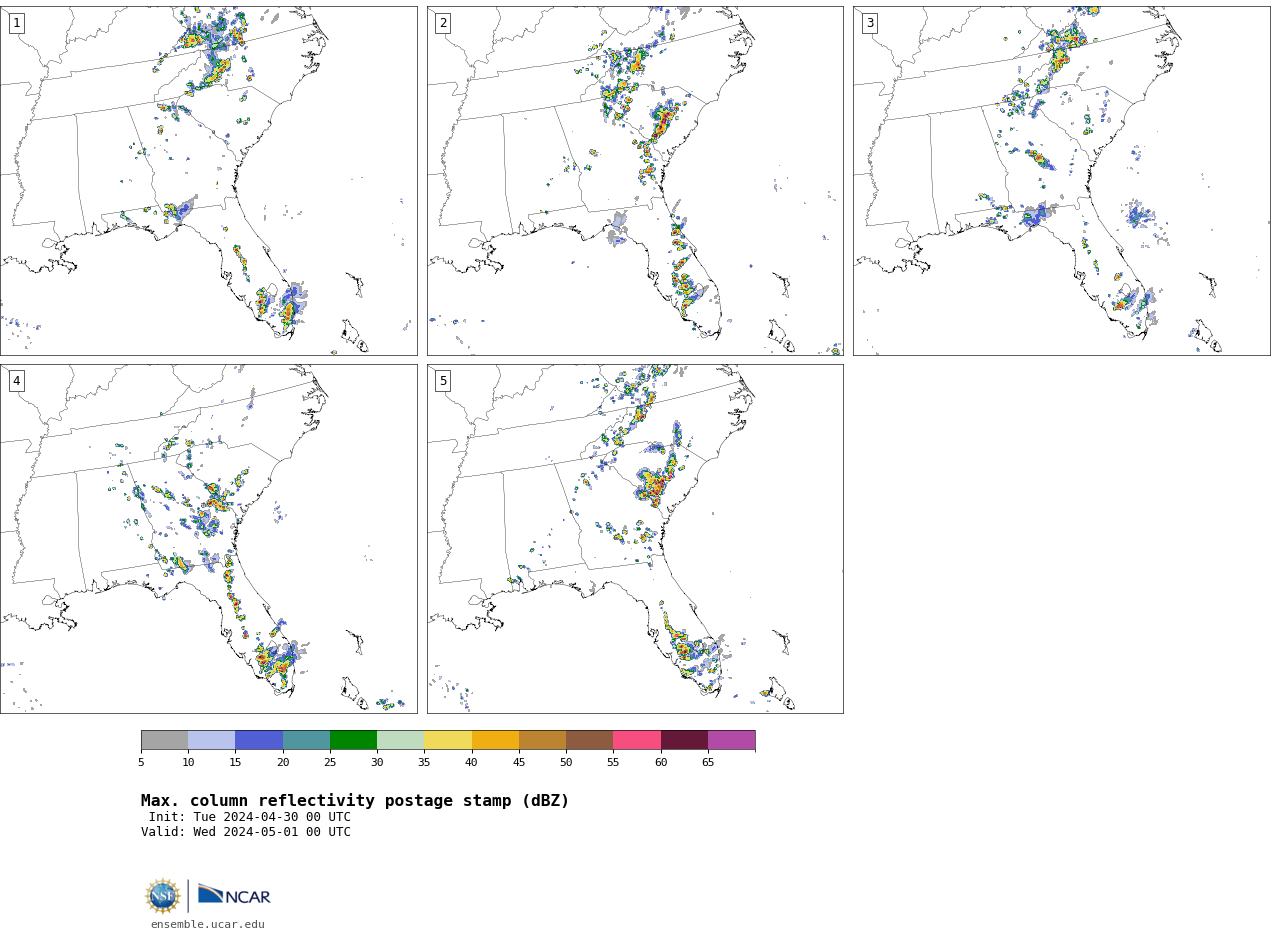Click the plot title 'Max. column reflectivity postage stamp (dBZ)'

[355, 801]
